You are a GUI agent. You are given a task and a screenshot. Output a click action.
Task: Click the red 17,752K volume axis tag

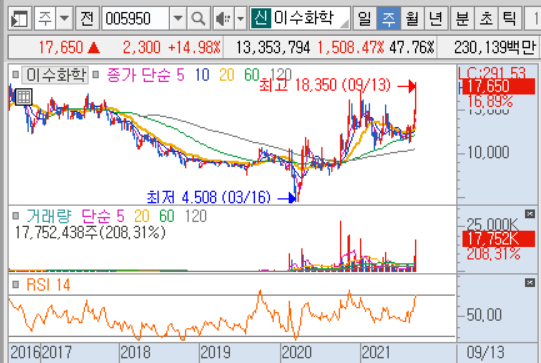[x=499, y=239]
